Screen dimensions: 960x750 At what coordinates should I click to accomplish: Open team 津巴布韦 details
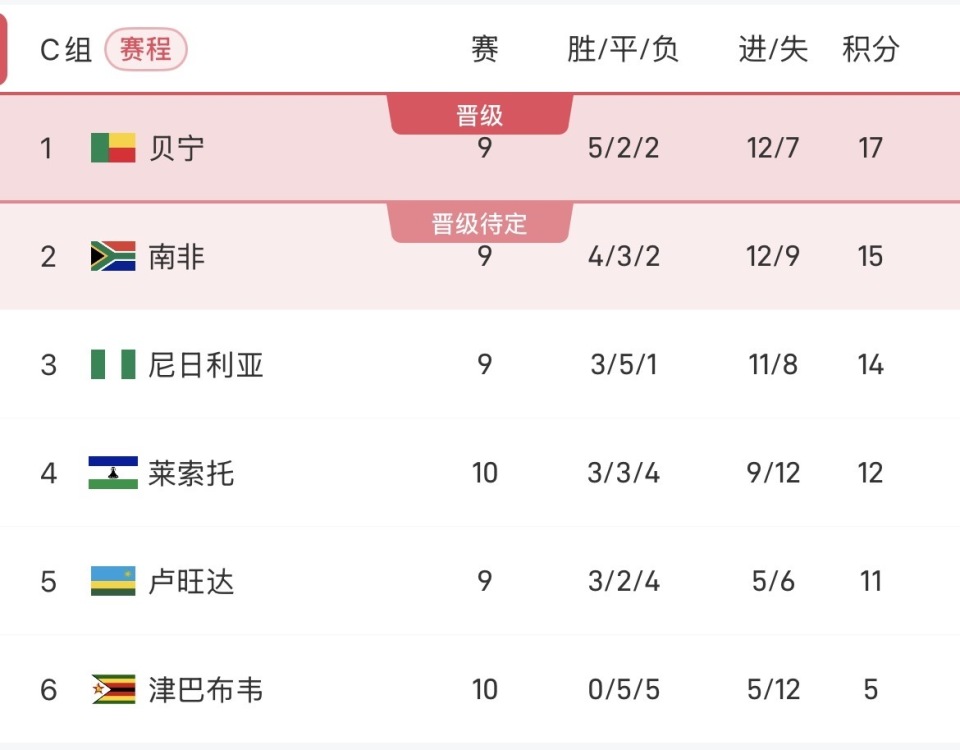coord(206,689)
